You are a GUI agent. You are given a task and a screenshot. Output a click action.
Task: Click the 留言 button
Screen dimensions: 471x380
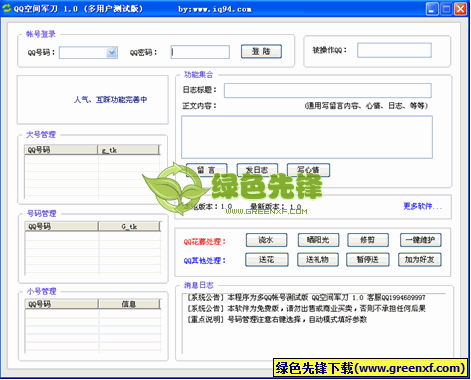coord(207,170)
